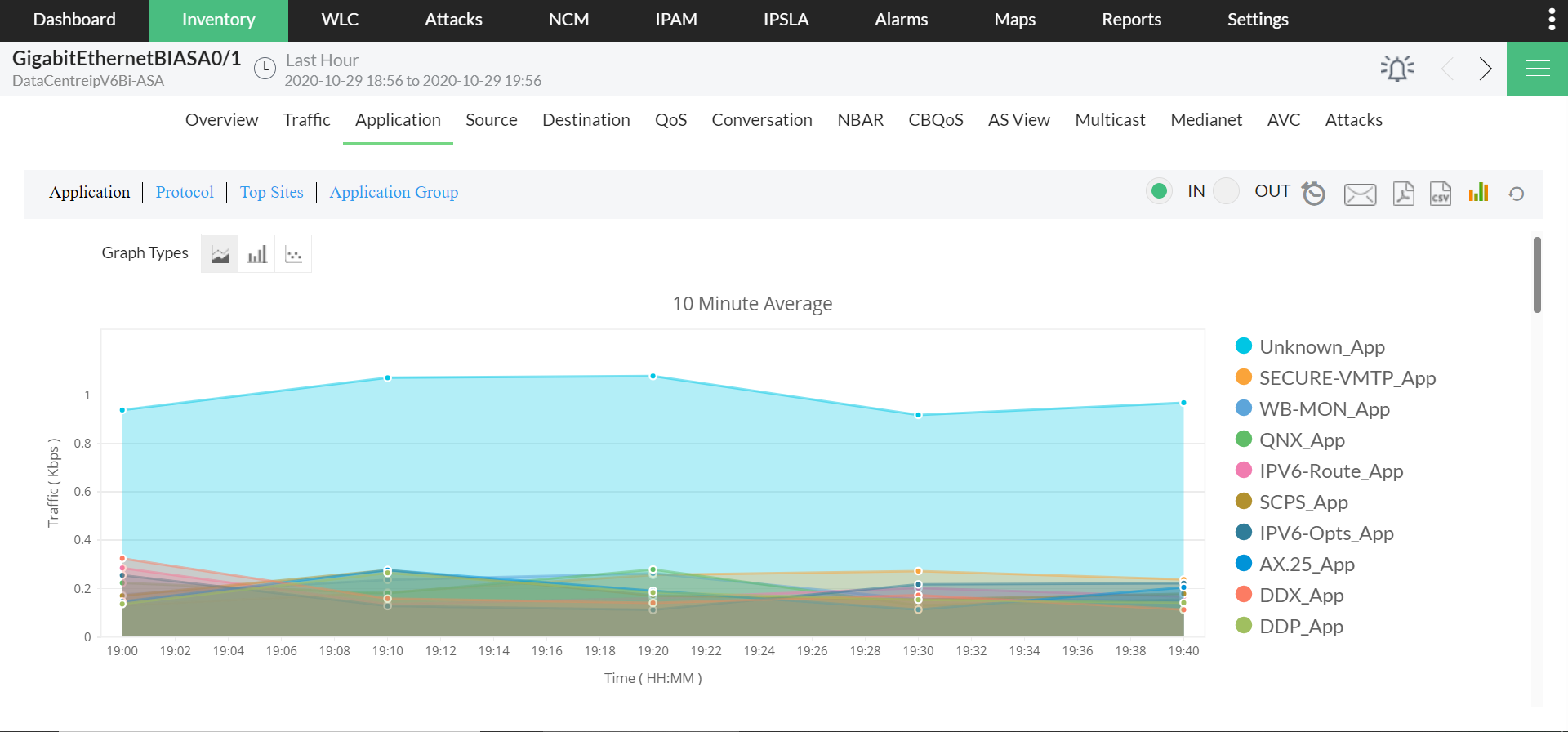Open the Alarms menu in top navigation
1568x732 pixels.
(x=901, y=20)
